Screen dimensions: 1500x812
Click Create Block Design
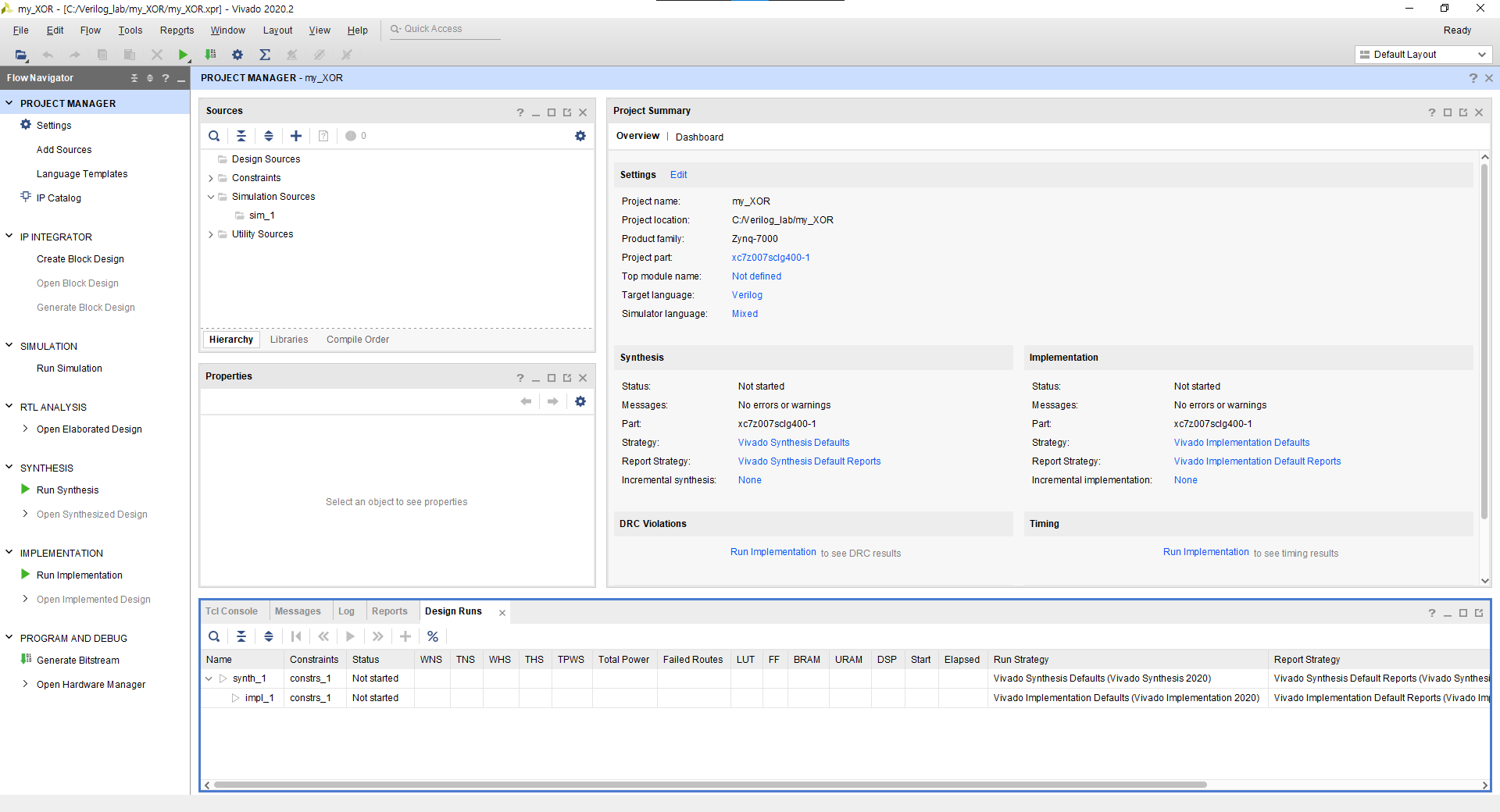tap(80, 259)
